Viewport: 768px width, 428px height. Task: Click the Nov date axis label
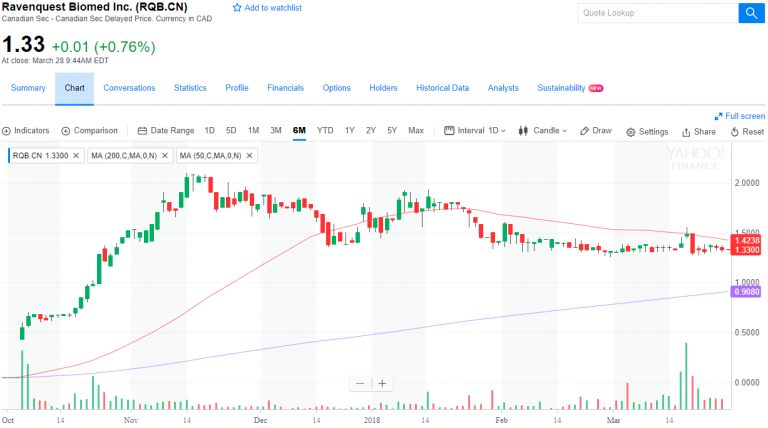coord(131,420)
